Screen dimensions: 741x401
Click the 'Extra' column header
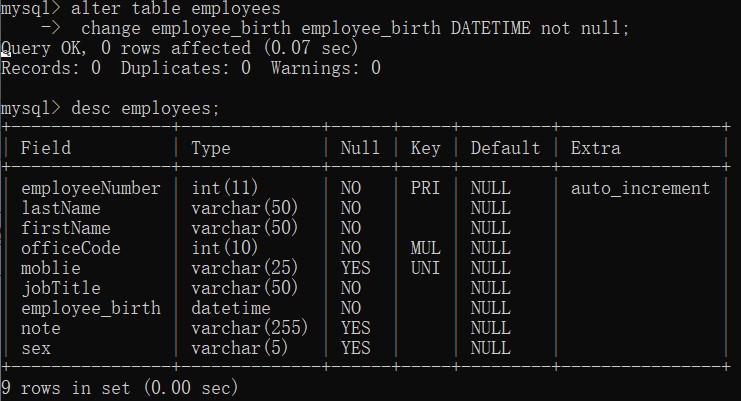(x=595, y=148)
